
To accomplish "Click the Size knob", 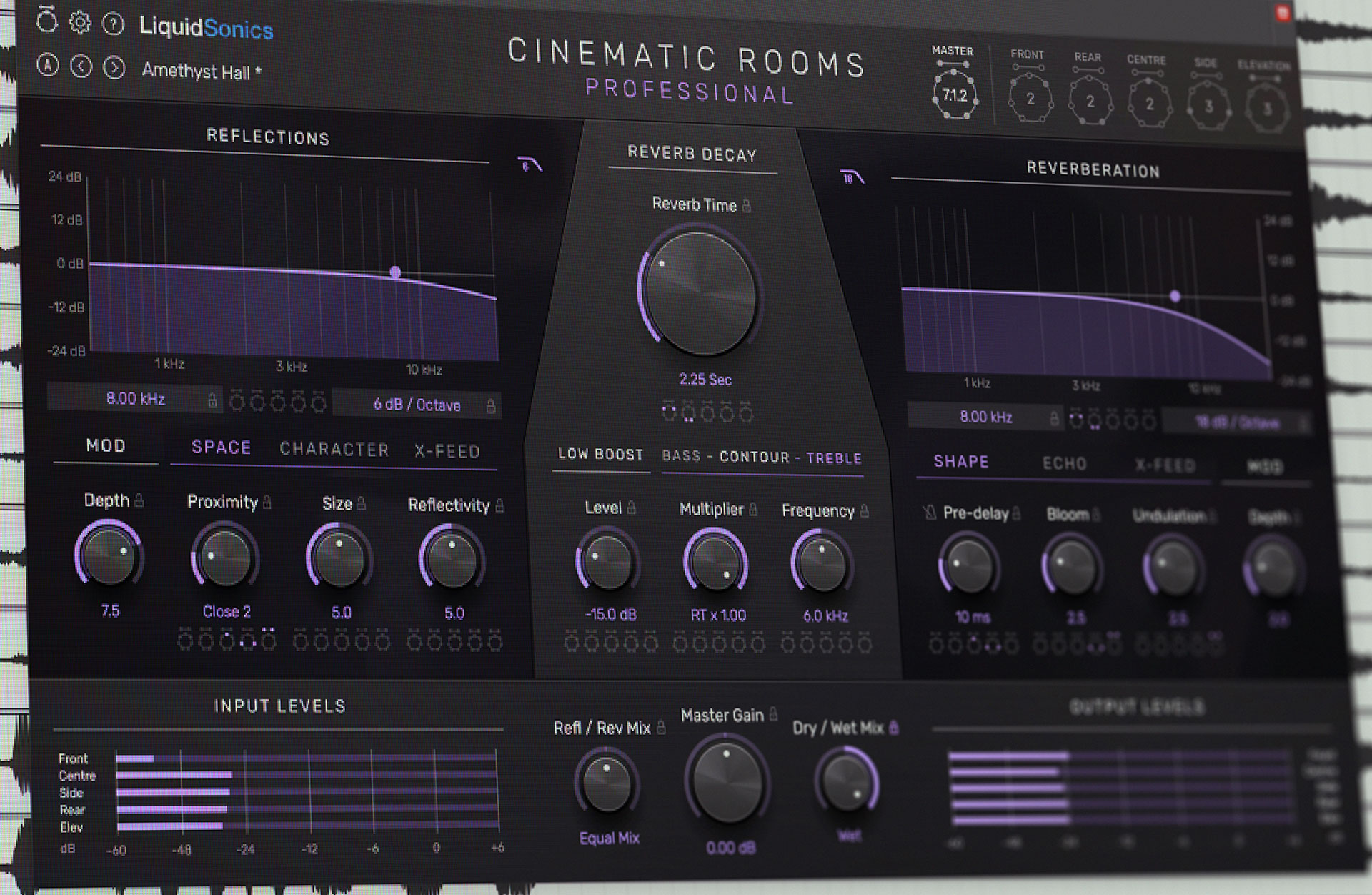I will coord(339,558).
